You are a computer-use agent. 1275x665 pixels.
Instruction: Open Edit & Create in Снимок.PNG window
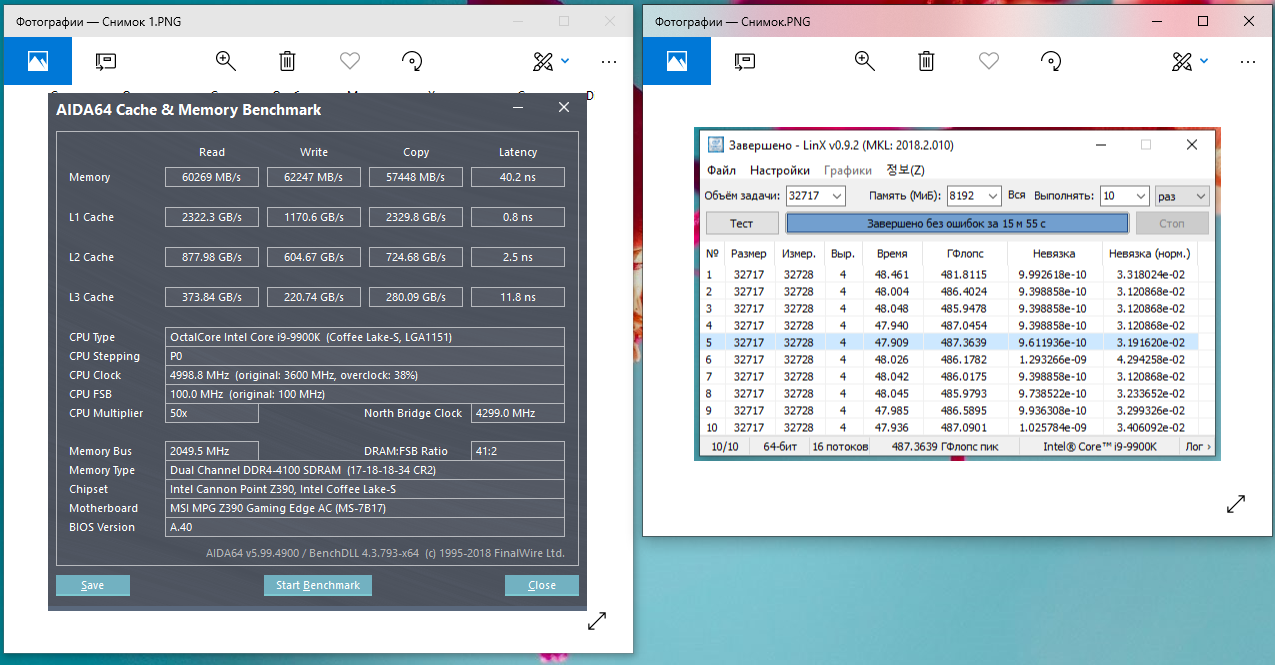point(1190,61)
